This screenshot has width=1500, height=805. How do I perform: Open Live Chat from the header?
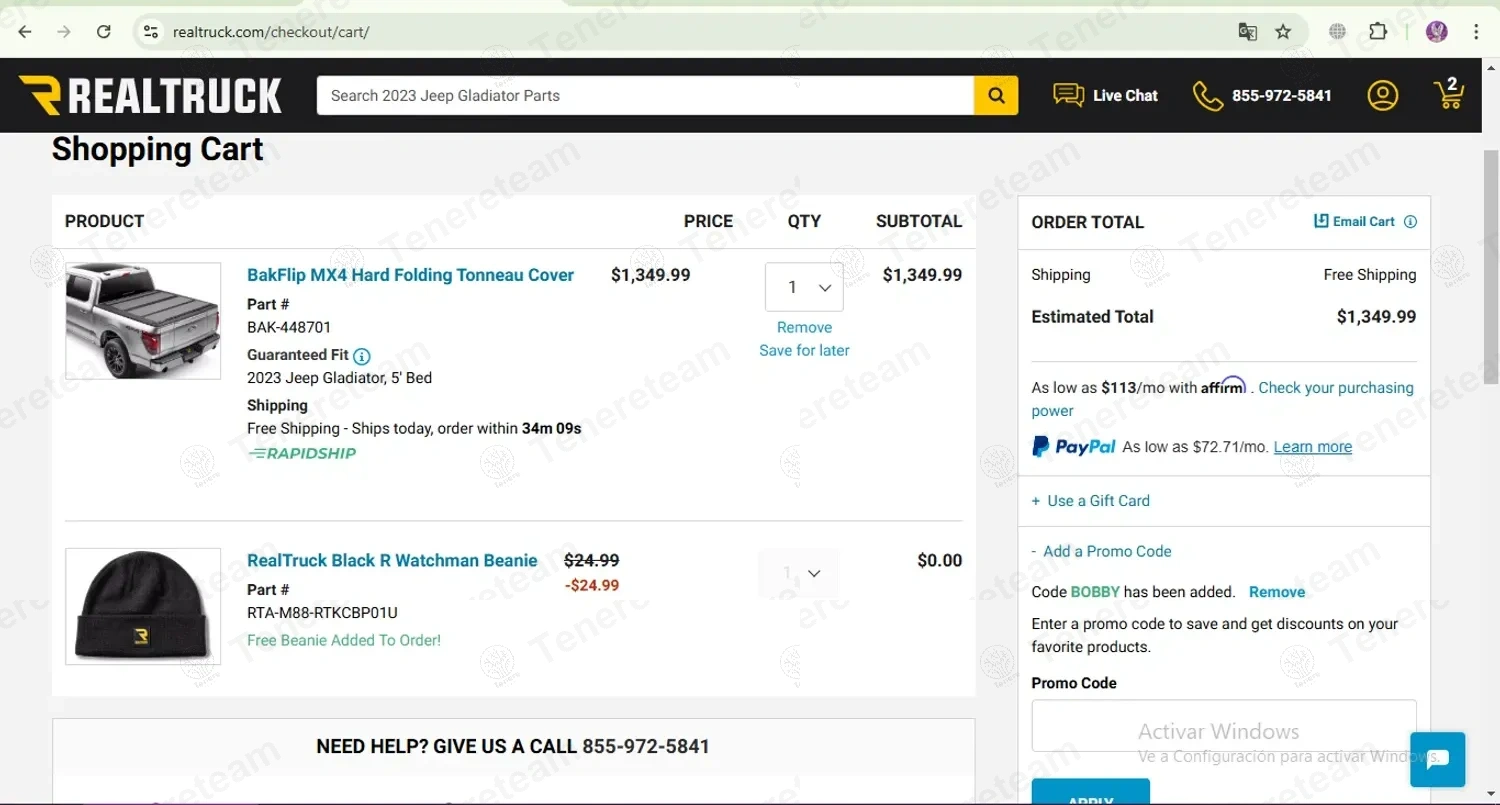1105,96
